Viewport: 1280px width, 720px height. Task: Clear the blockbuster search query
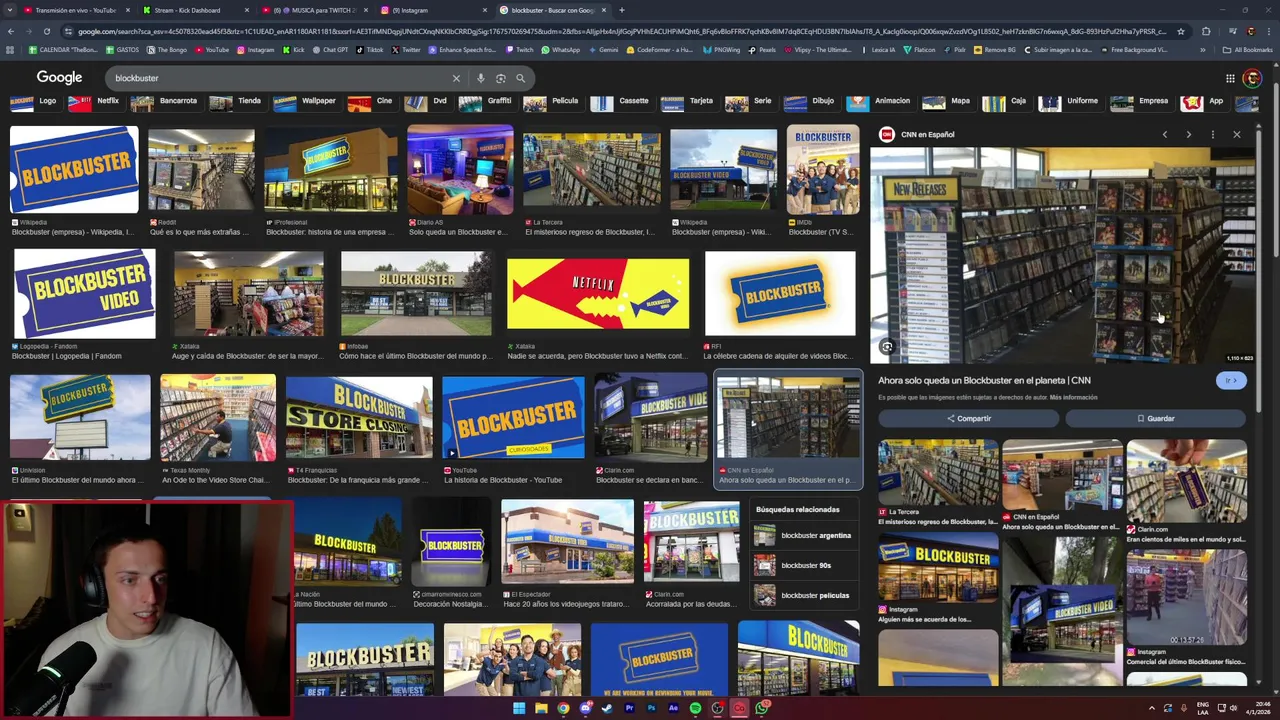(456, 78)
